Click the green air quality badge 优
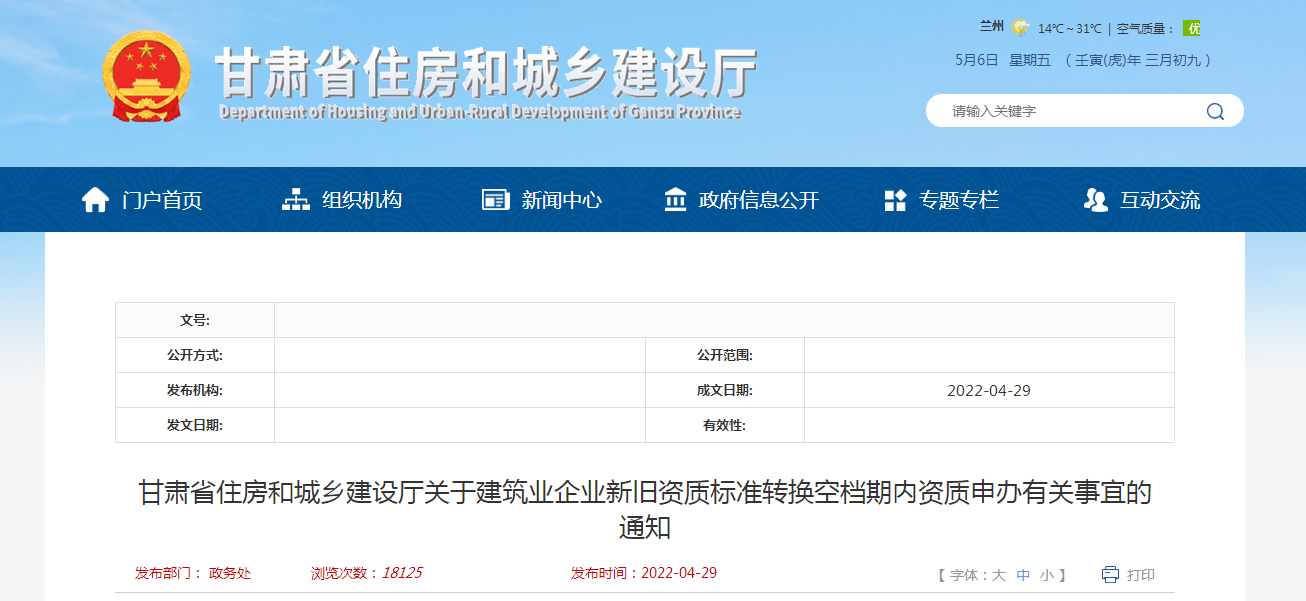 [1192, 28]
